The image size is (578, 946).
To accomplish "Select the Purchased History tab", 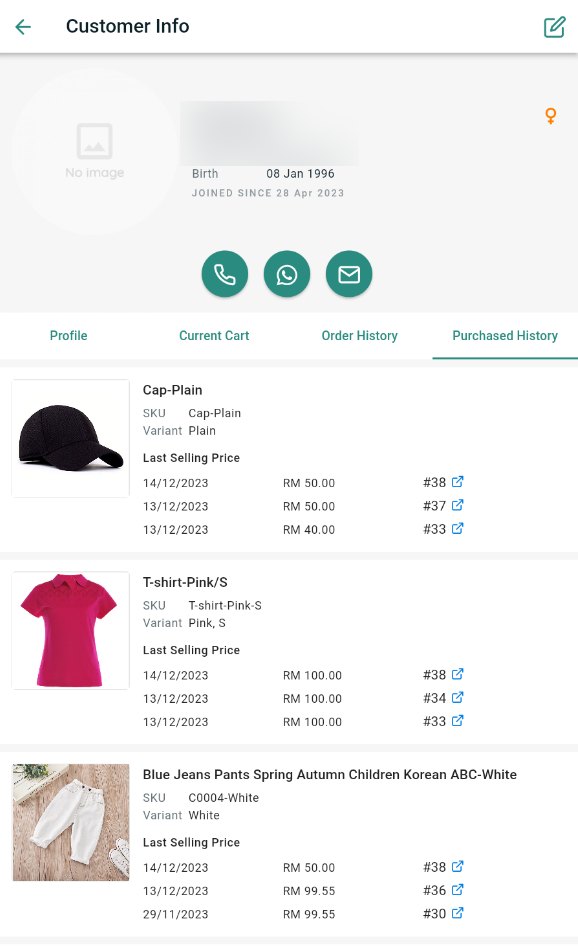I will tap(505, 335).
